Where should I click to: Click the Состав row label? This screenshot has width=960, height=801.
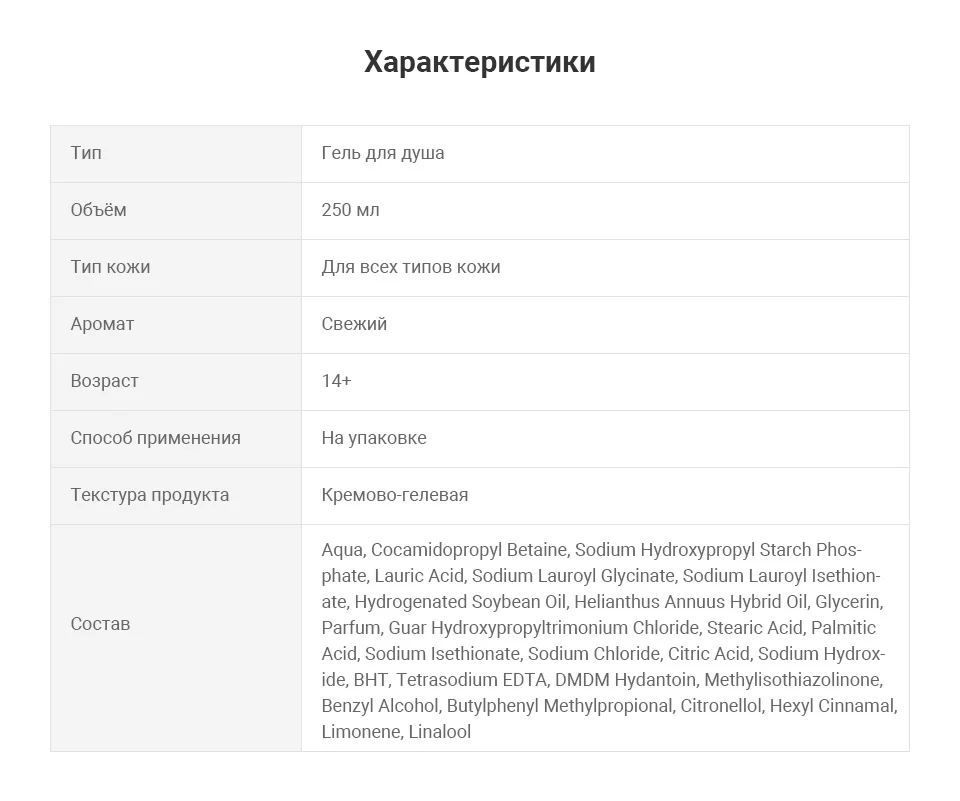click(x=100, y=624)
